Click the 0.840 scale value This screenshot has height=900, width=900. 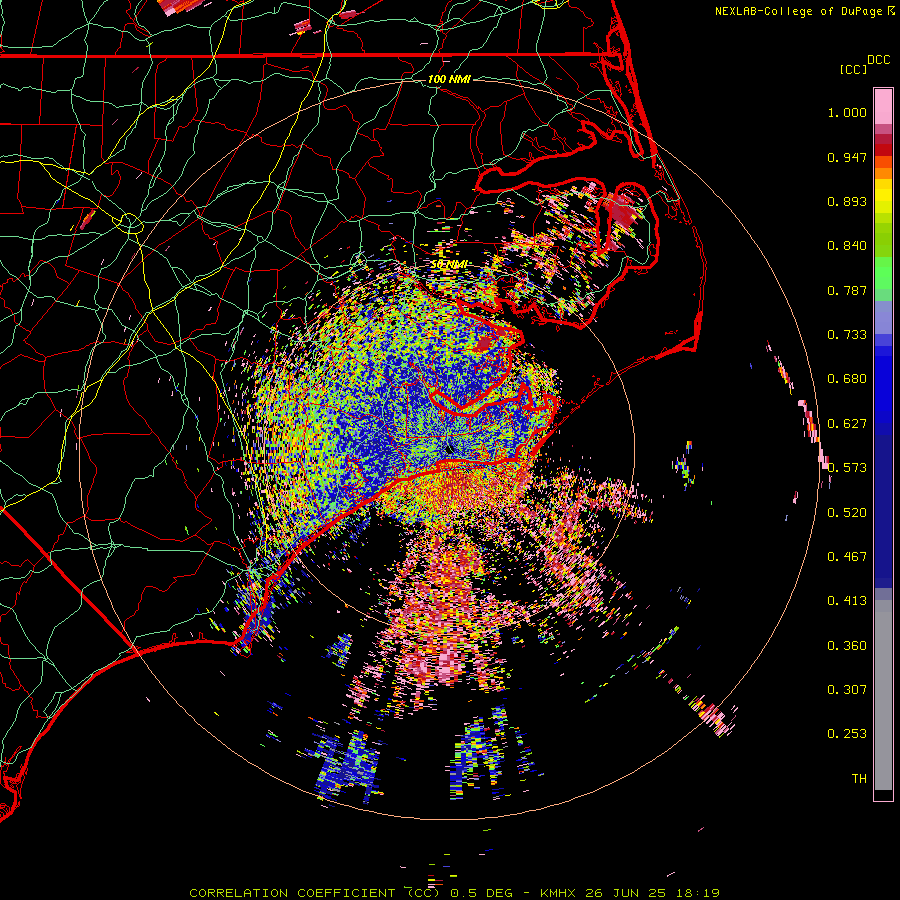pos(847,246)
